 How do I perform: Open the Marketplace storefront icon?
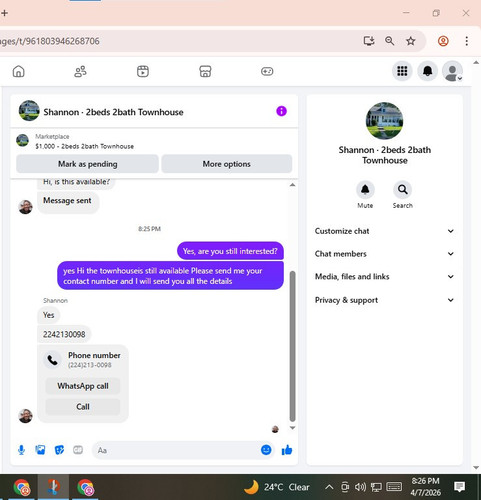205,71
